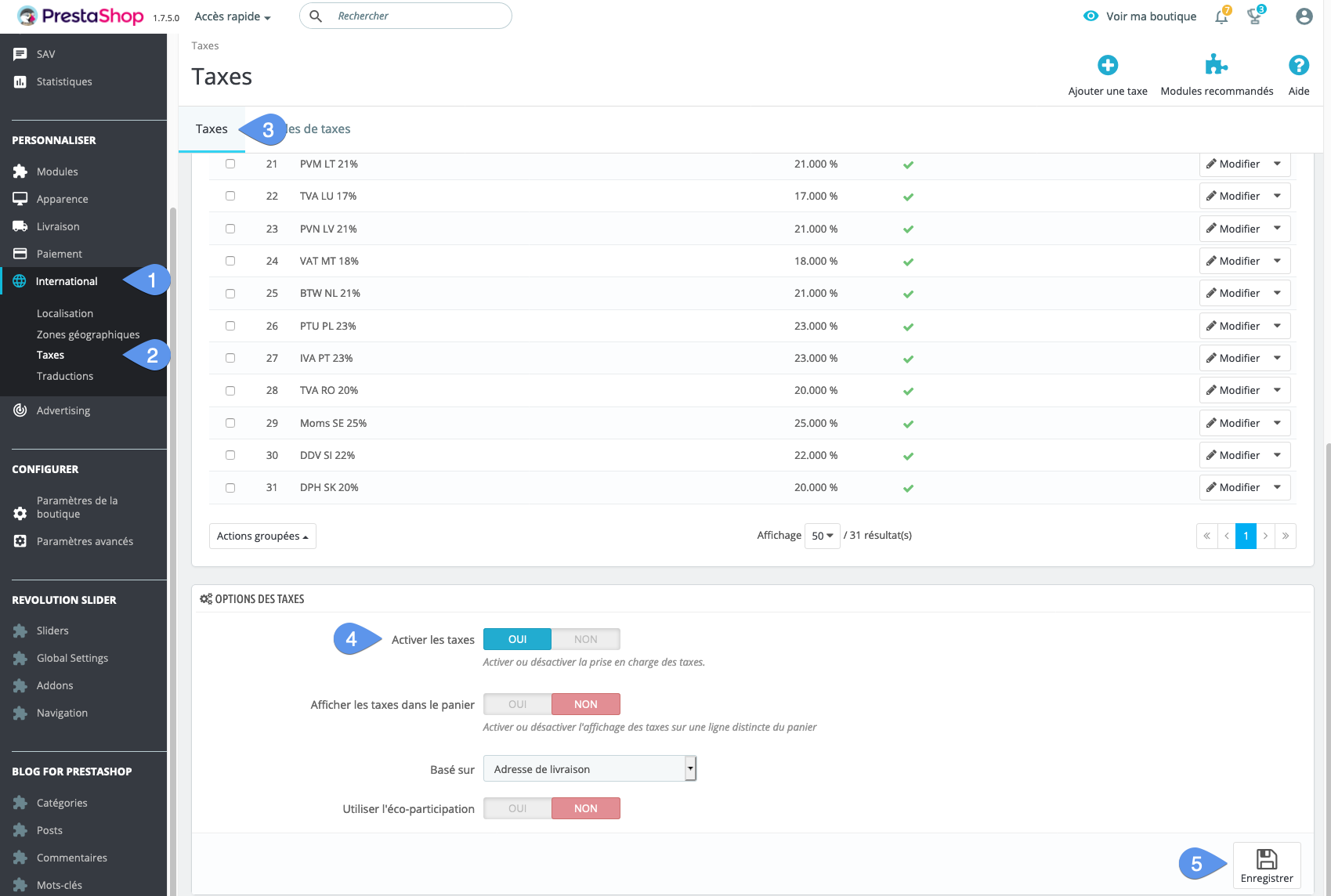This screenshot has width=1331, height=896.
Task: Open the Accès rapide menu
Action: click(233, 16)
